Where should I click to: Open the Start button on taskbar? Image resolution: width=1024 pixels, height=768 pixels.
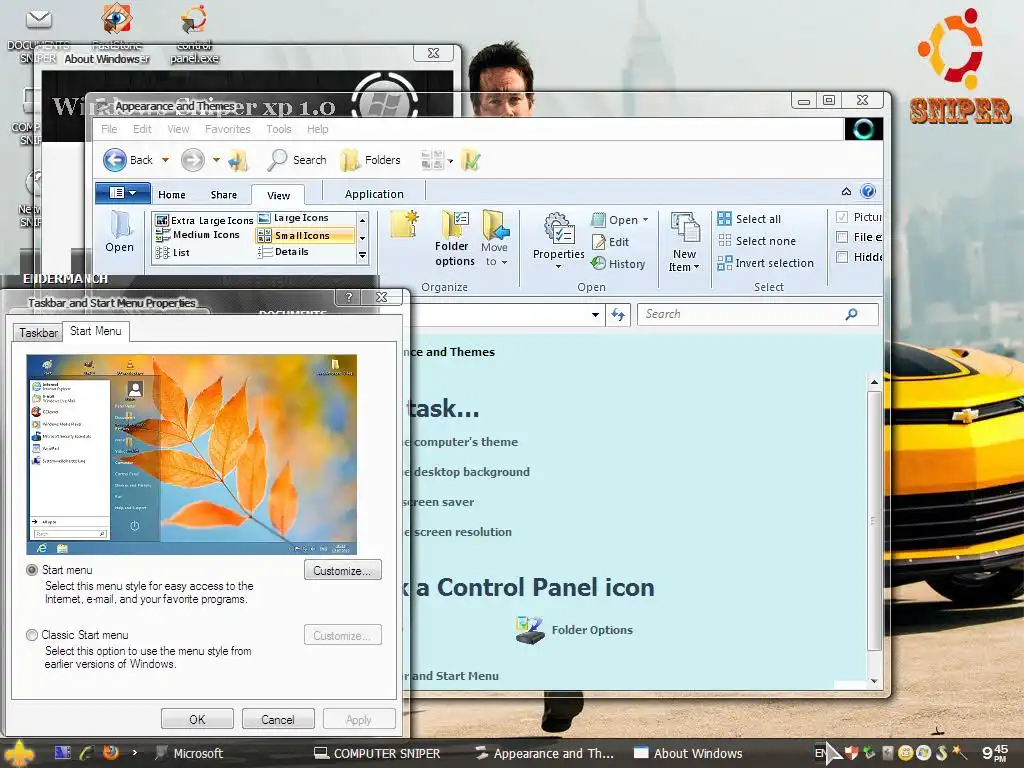(20, 753)
